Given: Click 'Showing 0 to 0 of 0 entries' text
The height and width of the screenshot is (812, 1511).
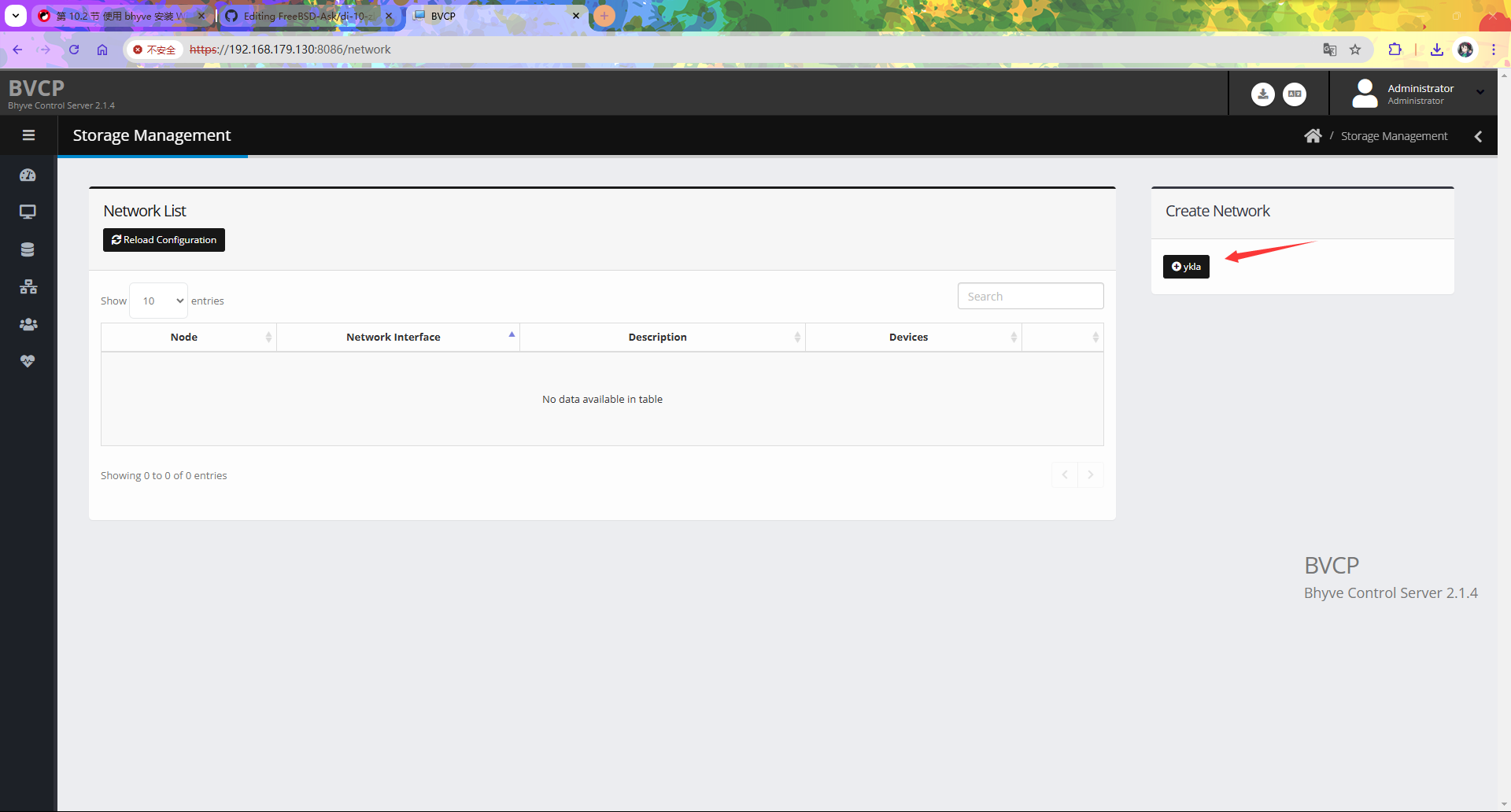Looking at the screenshot, I should click(164, 475).
